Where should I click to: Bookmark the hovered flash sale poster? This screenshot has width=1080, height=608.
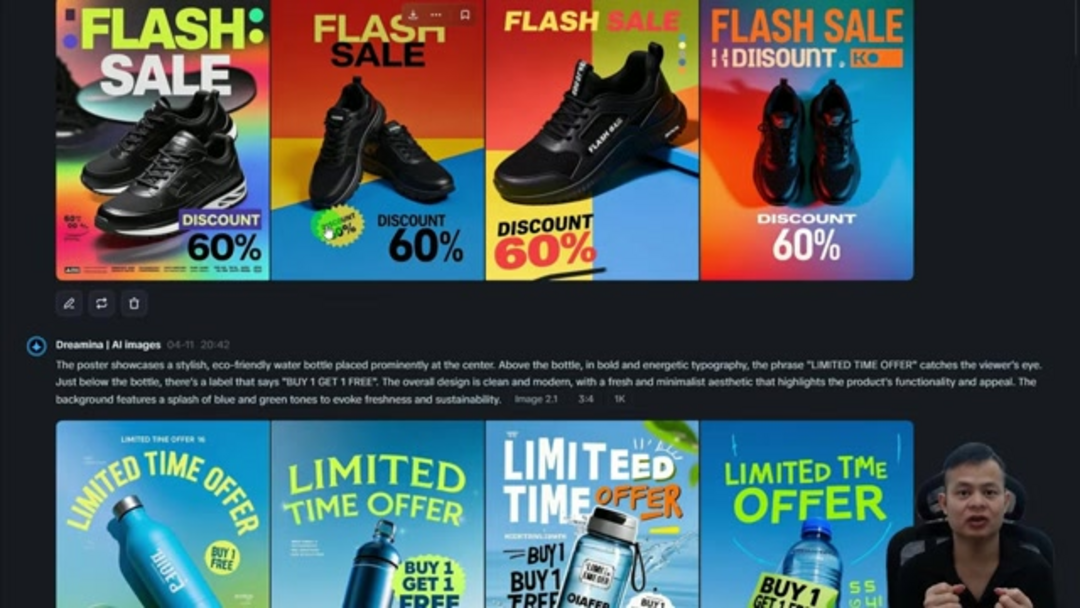pos(465,14)
